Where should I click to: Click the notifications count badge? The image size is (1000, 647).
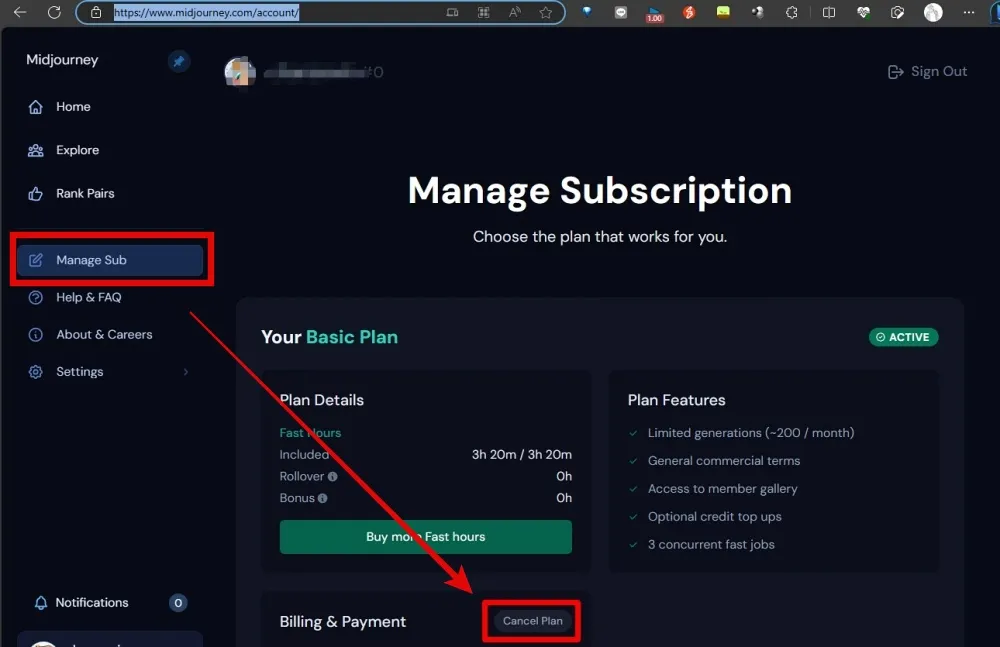point(178,603)
